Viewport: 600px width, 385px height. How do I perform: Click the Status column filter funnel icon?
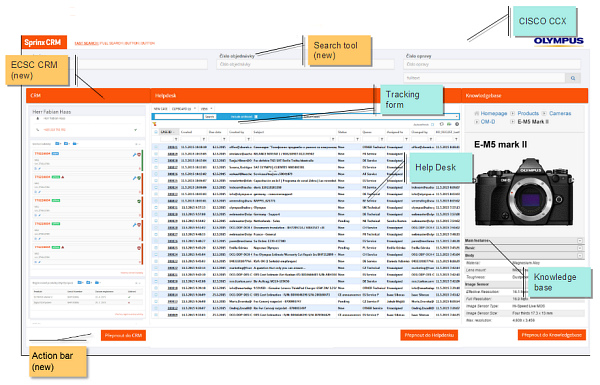pyautogui.click(x=357, y=139)
